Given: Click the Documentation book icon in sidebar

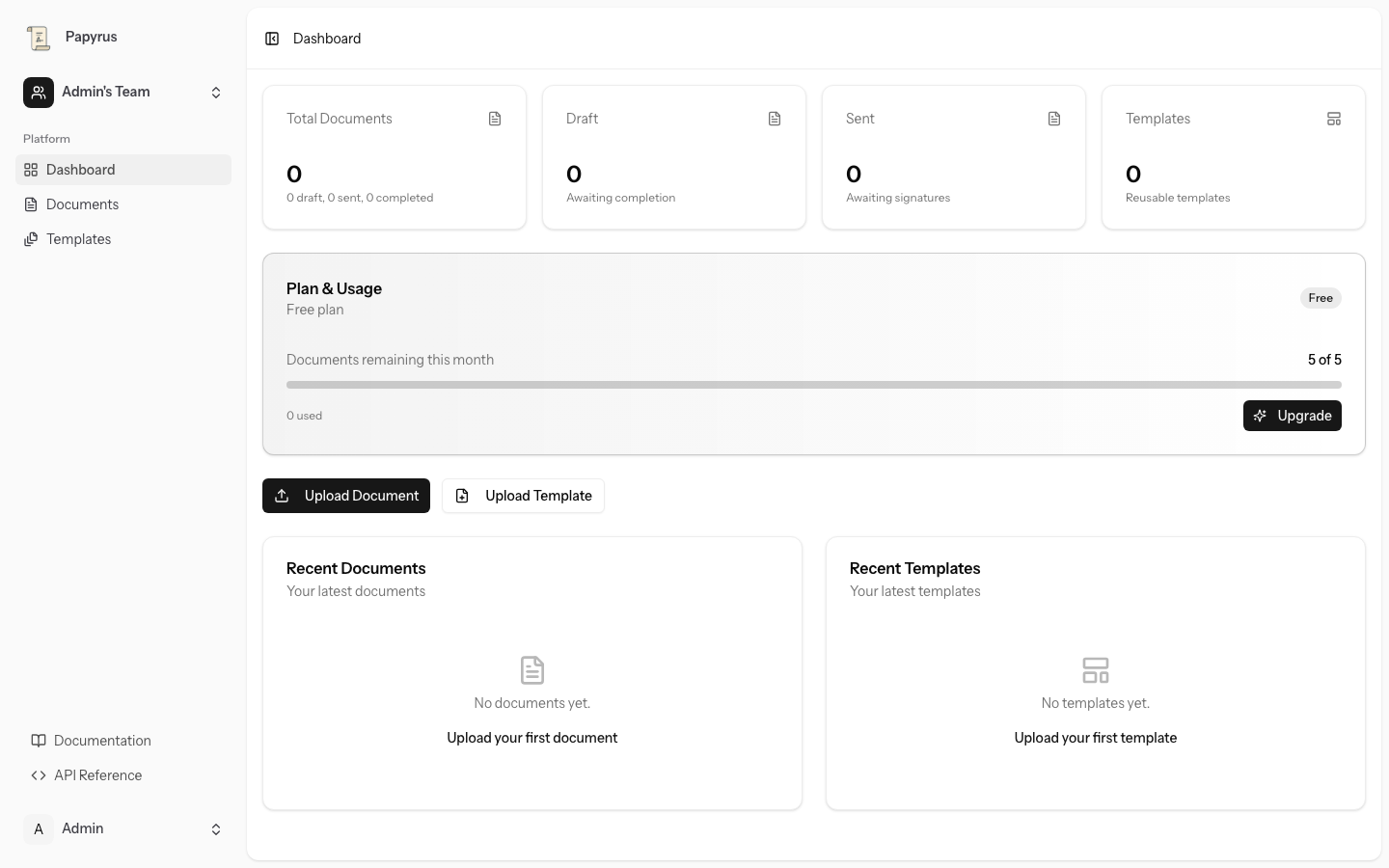Looking at the screenshot, I should (x=39, y=741).
